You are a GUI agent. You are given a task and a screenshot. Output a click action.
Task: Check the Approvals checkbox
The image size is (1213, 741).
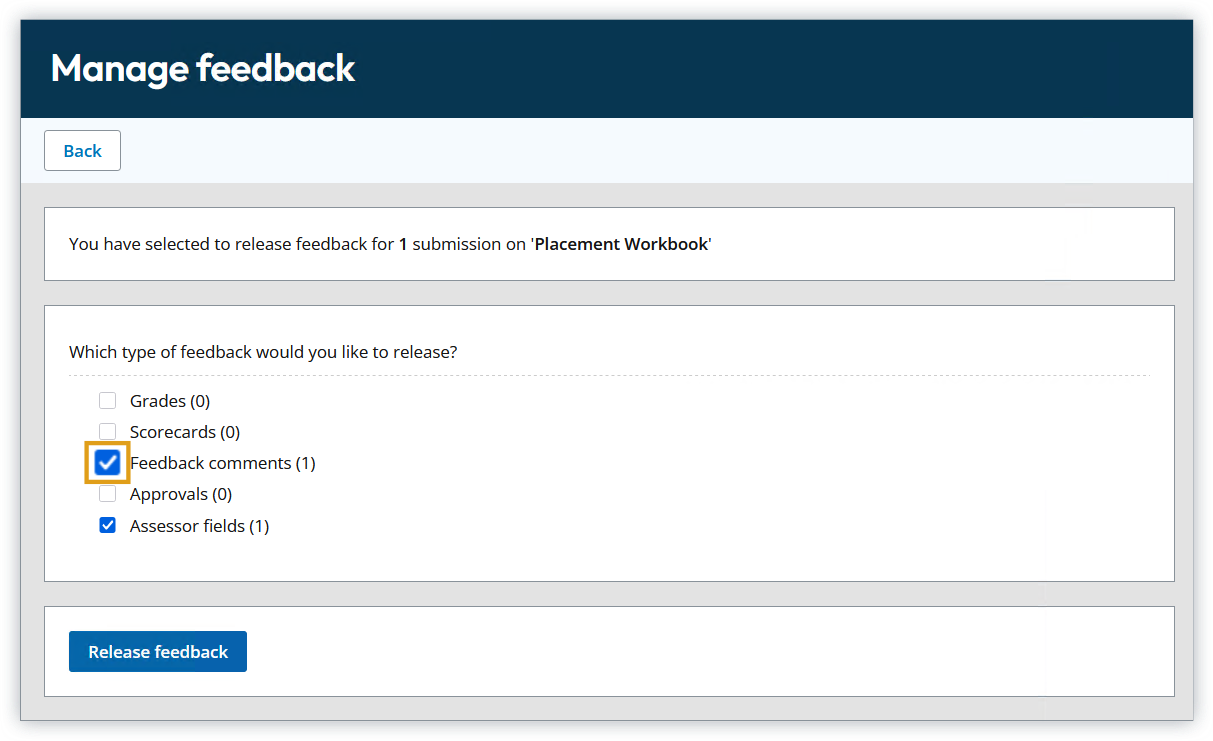[x=108, y=494]
